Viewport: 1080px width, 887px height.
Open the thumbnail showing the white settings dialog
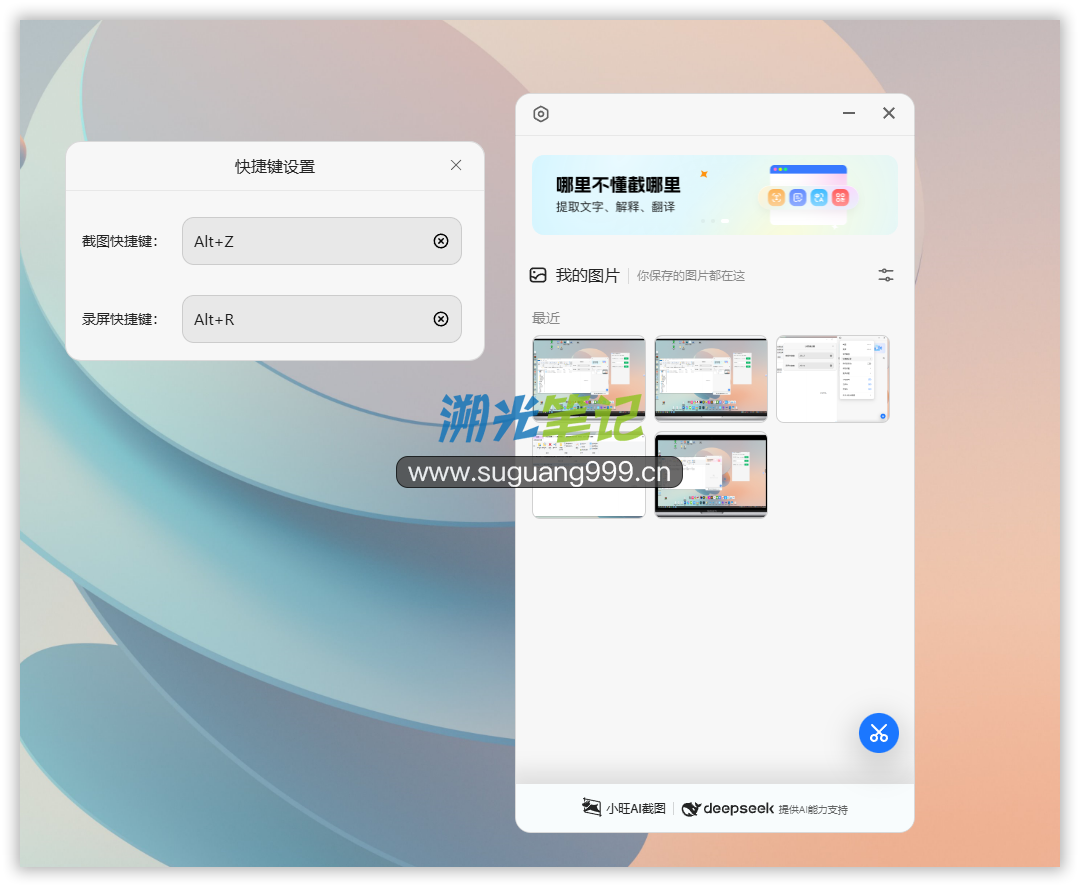833,378
